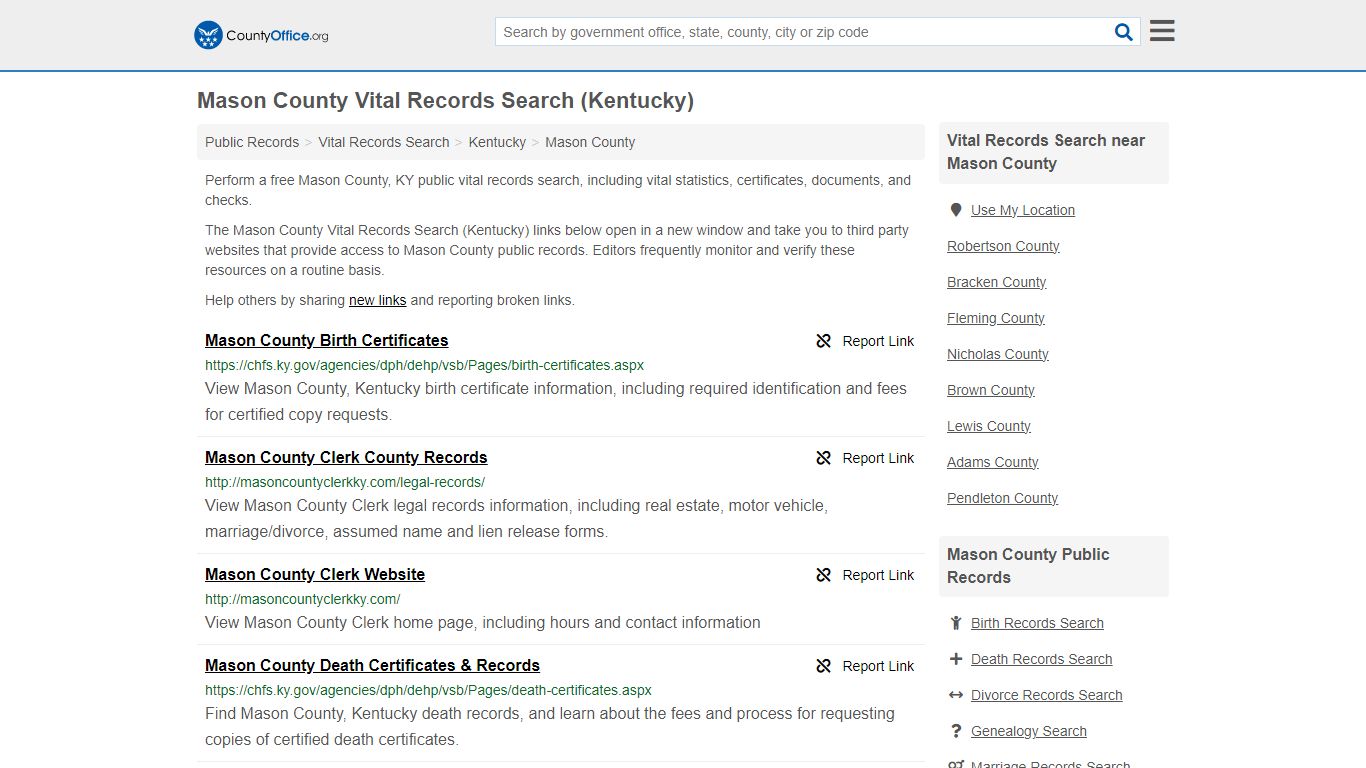Open Mason County Clerk County Records
Screen dimensions: 1366x768
tap(346, 457)
